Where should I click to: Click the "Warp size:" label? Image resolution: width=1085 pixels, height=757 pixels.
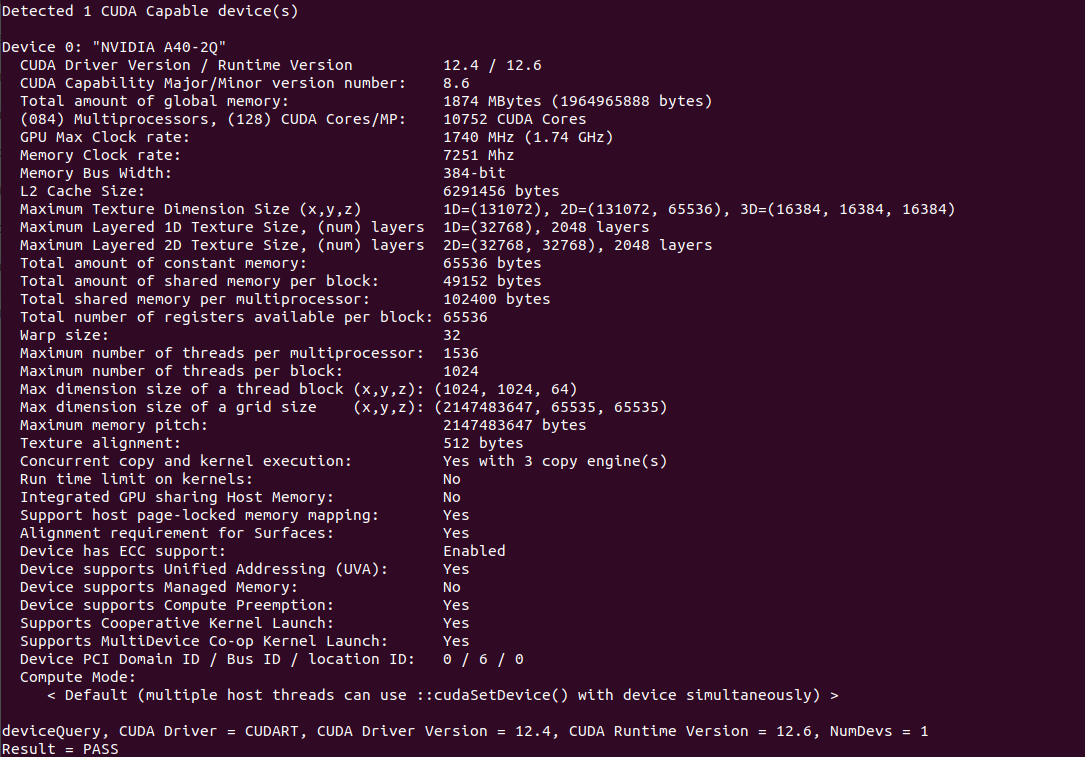(x=65, y=335)
